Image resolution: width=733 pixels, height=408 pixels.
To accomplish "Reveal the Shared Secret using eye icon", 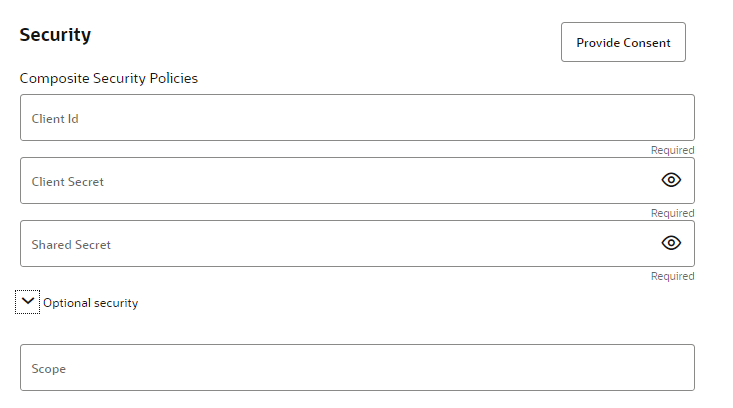I will click(671, 243).
